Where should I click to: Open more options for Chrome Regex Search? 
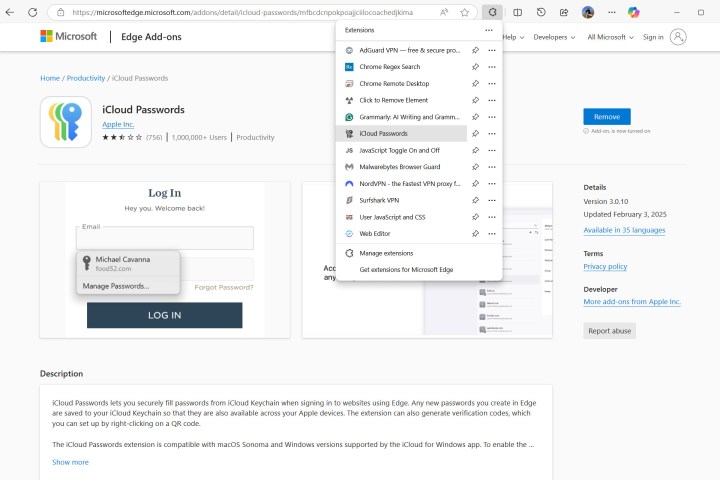point(491,66)
